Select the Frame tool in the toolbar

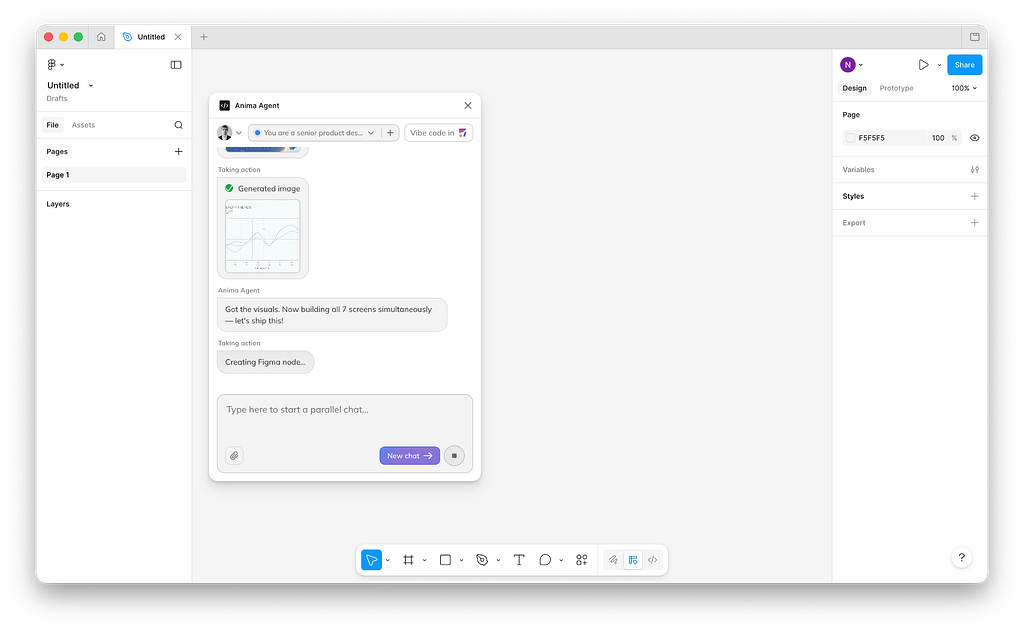408,560
